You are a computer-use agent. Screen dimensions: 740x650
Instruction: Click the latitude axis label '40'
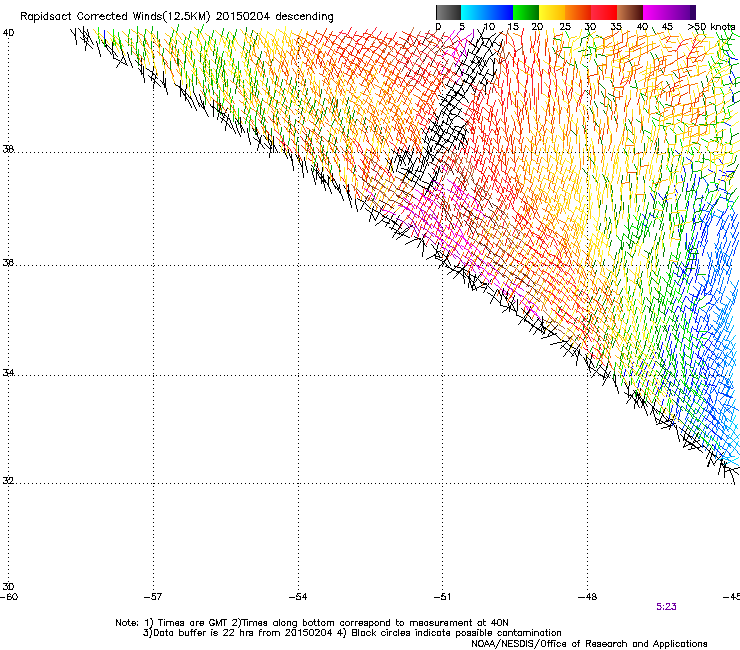coord(8,33)
